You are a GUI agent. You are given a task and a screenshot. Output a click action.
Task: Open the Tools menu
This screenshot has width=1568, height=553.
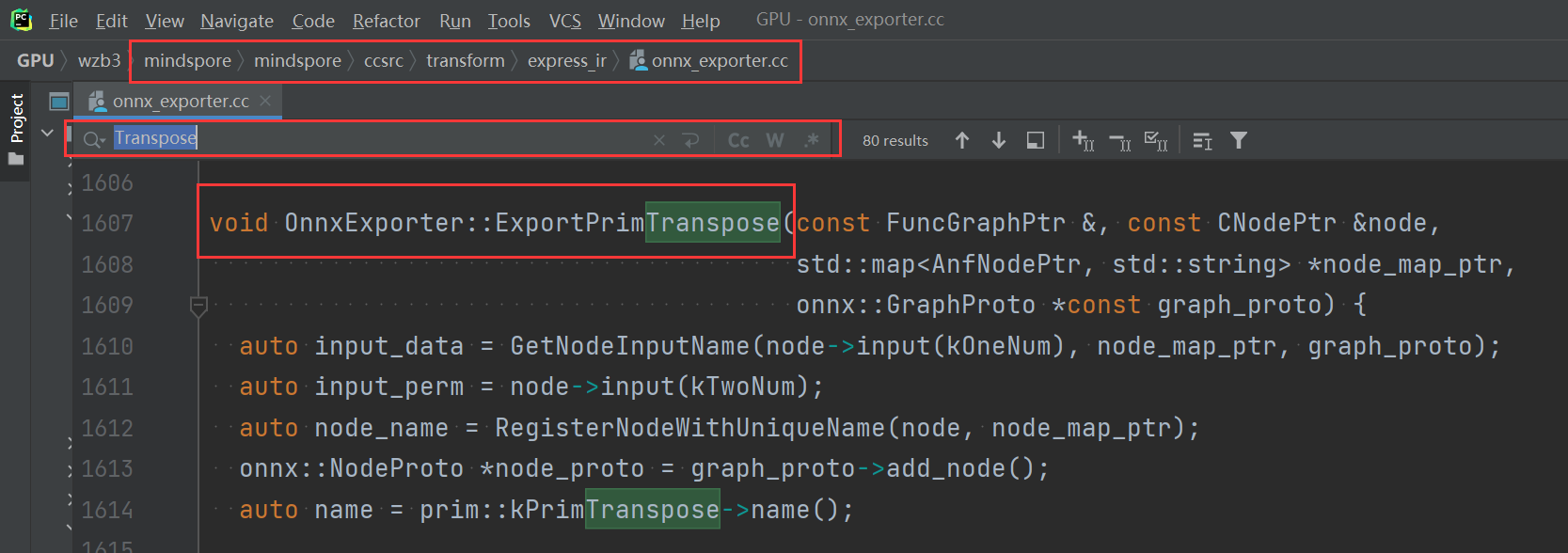(x=509, y=21)
